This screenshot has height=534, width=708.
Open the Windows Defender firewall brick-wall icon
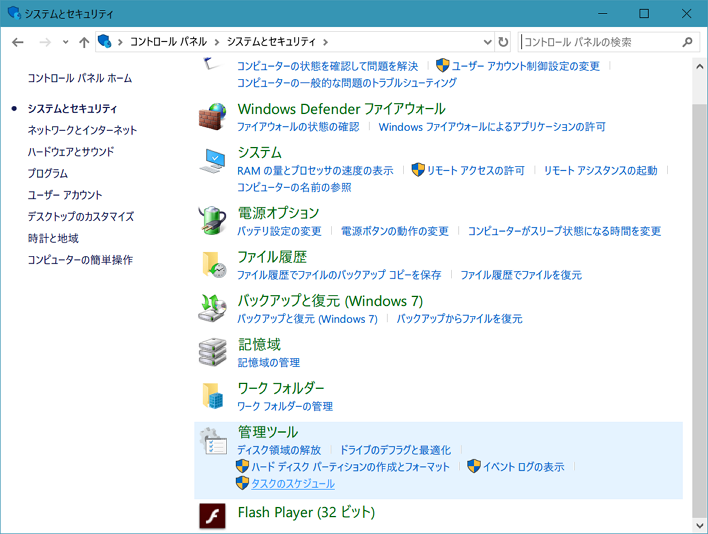click(x=213, y=116)
